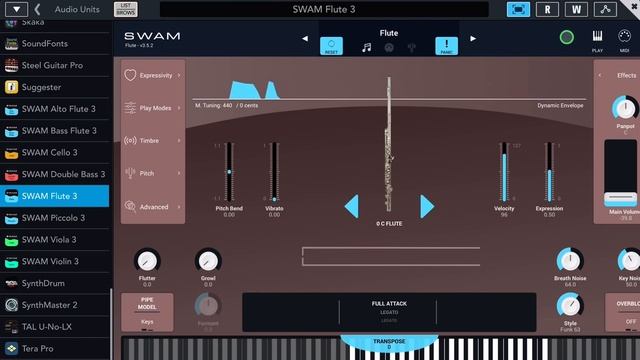The width and height of the screenshot is (640, 360).
Task: Select previous instrument with blue left triangle
Action: 351,206
